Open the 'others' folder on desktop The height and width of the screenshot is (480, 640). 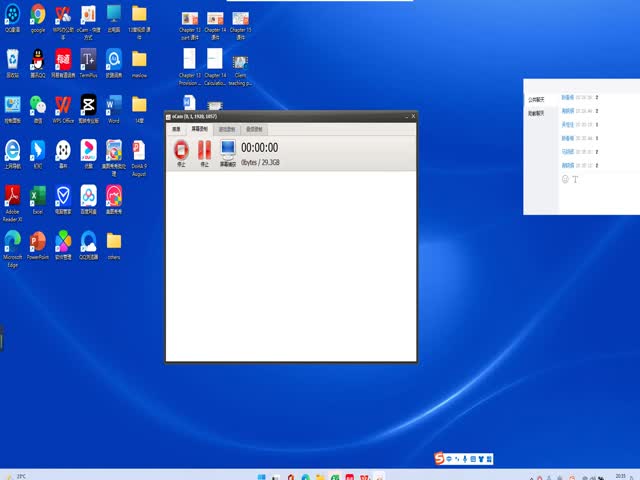114,243
